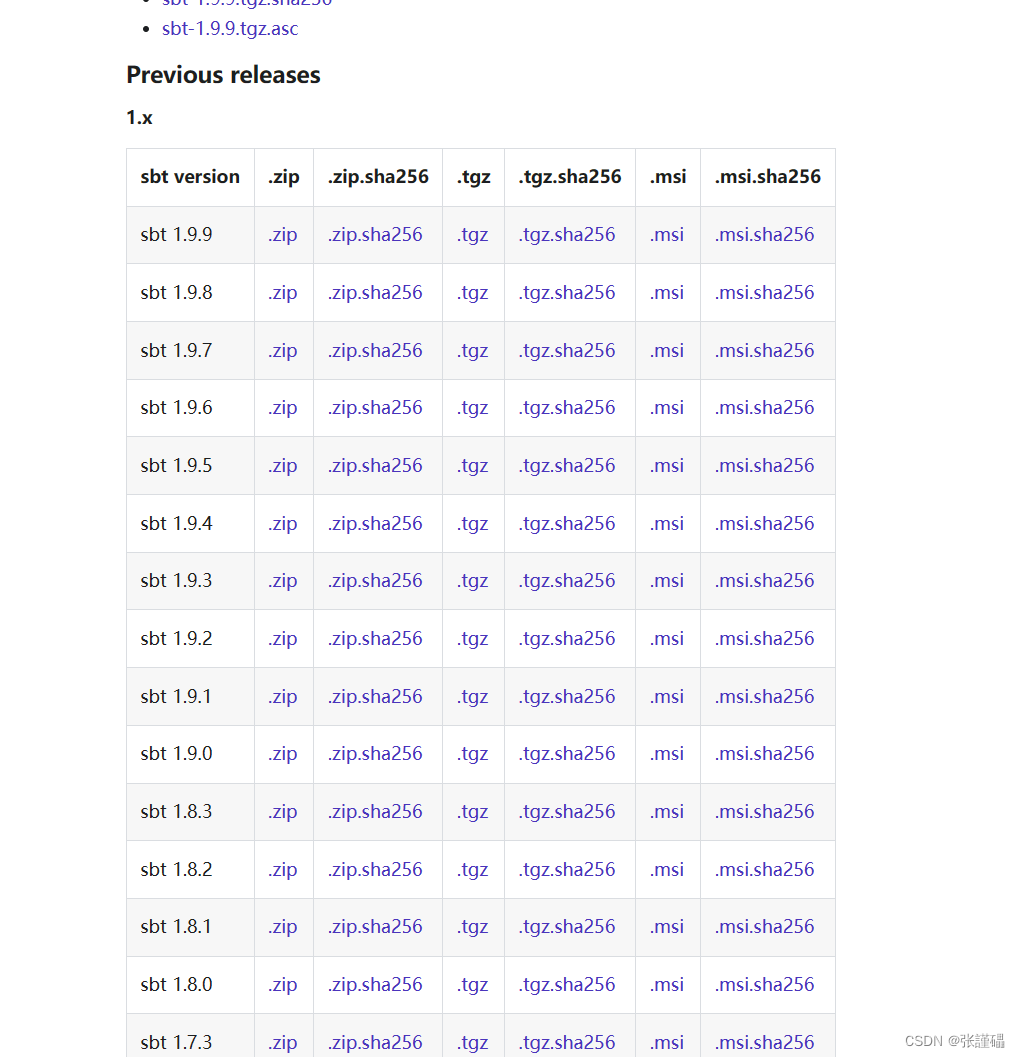Image resolution: width=1020 pixels, height=1057 pixels.
Task: Download .tgz for sbt 1.8.2
Action: click(x=473, y=870)
